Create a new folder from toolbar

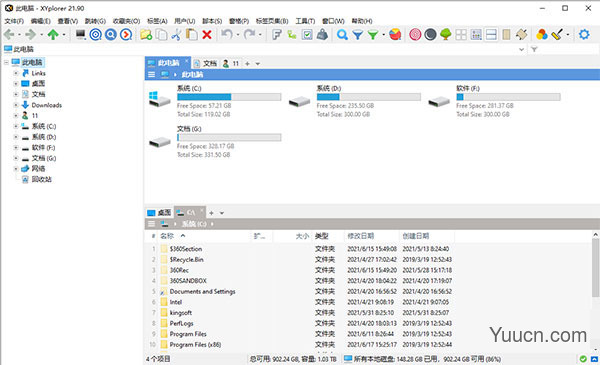click(146, 35)
